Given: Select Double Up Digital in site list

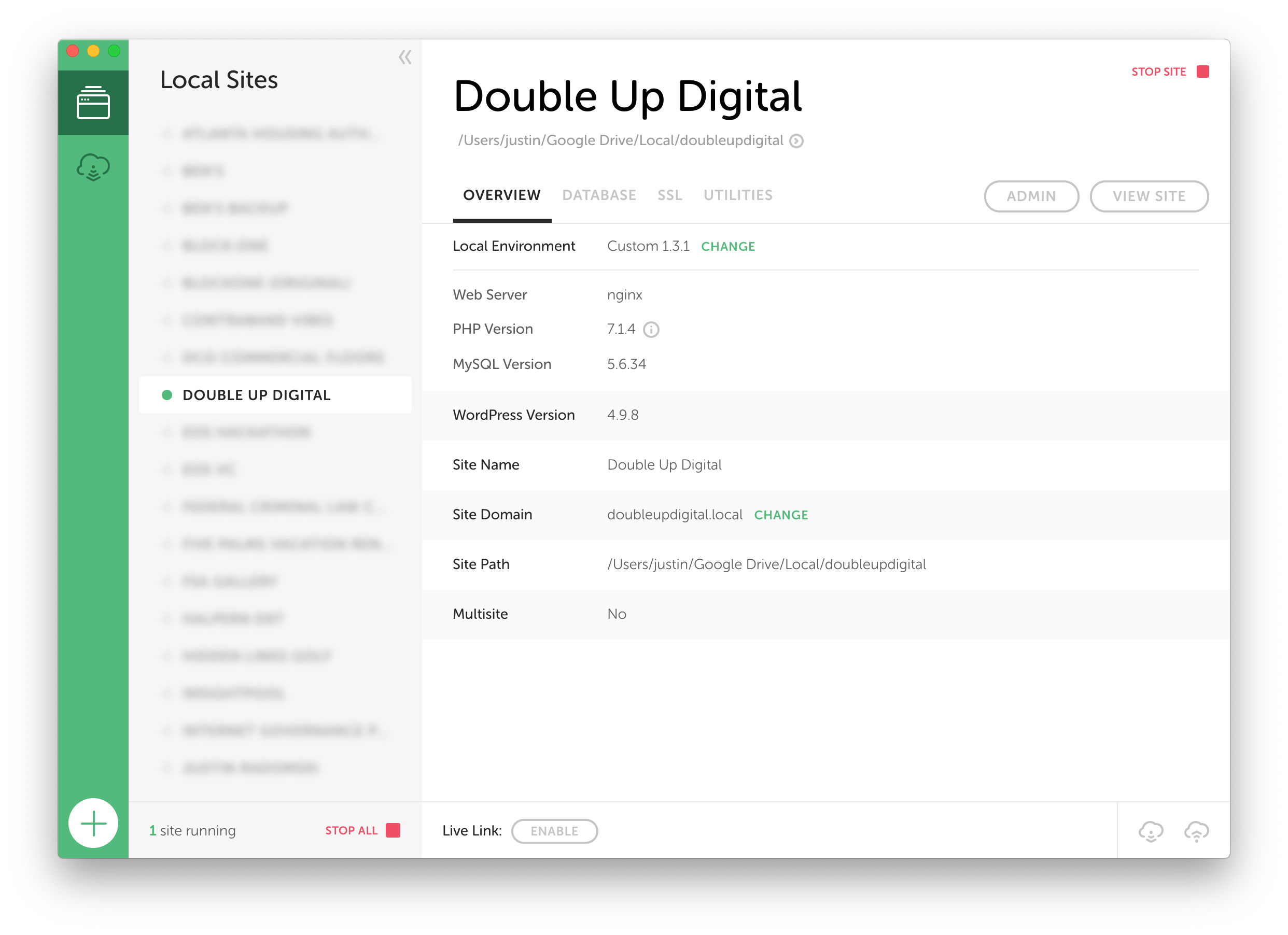Looking at the screenshot, I should (x=275, y=395).
